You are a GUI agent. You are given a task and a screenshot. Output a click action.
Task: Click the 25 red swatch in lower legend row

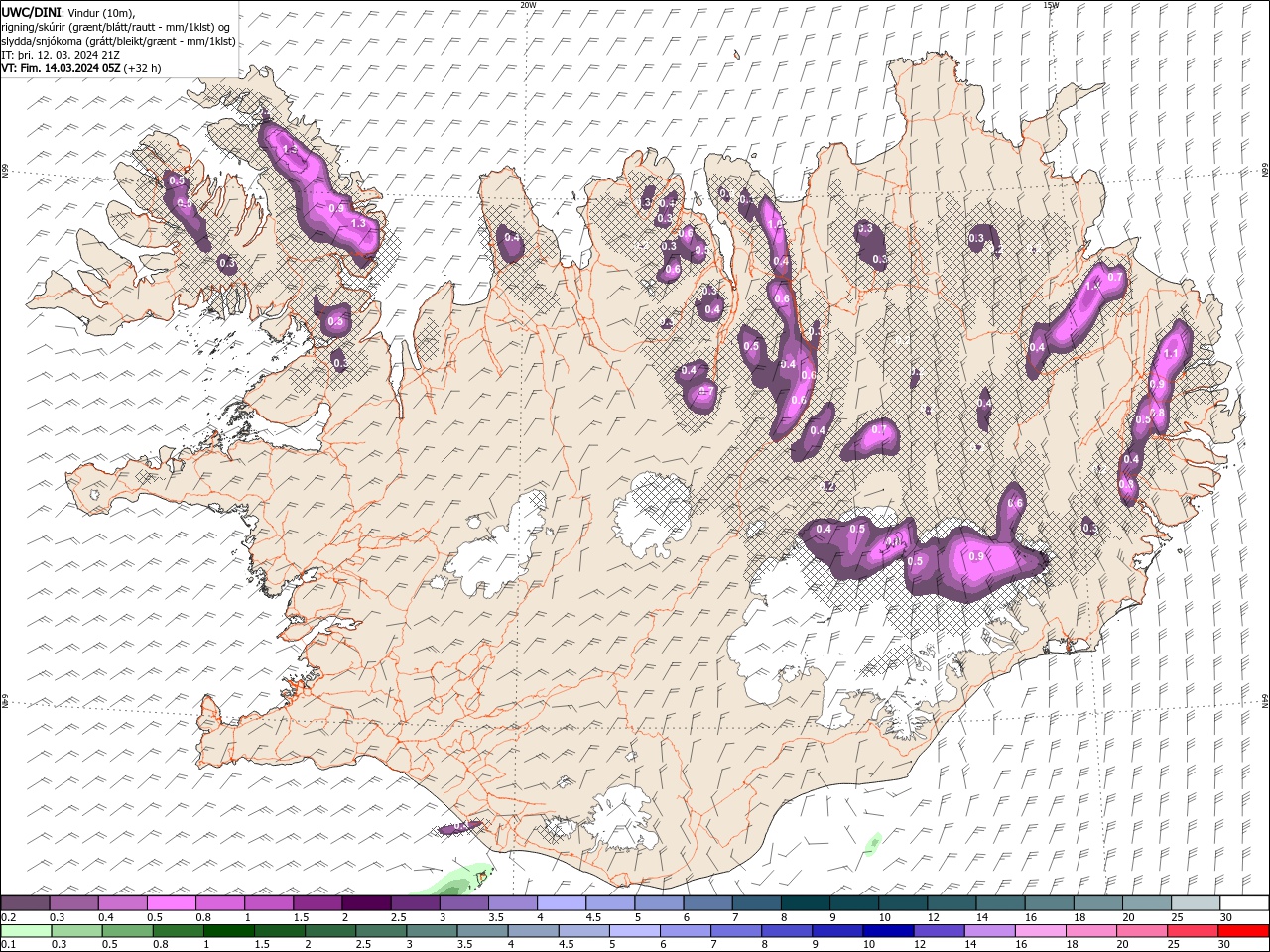pos(1192,931)
